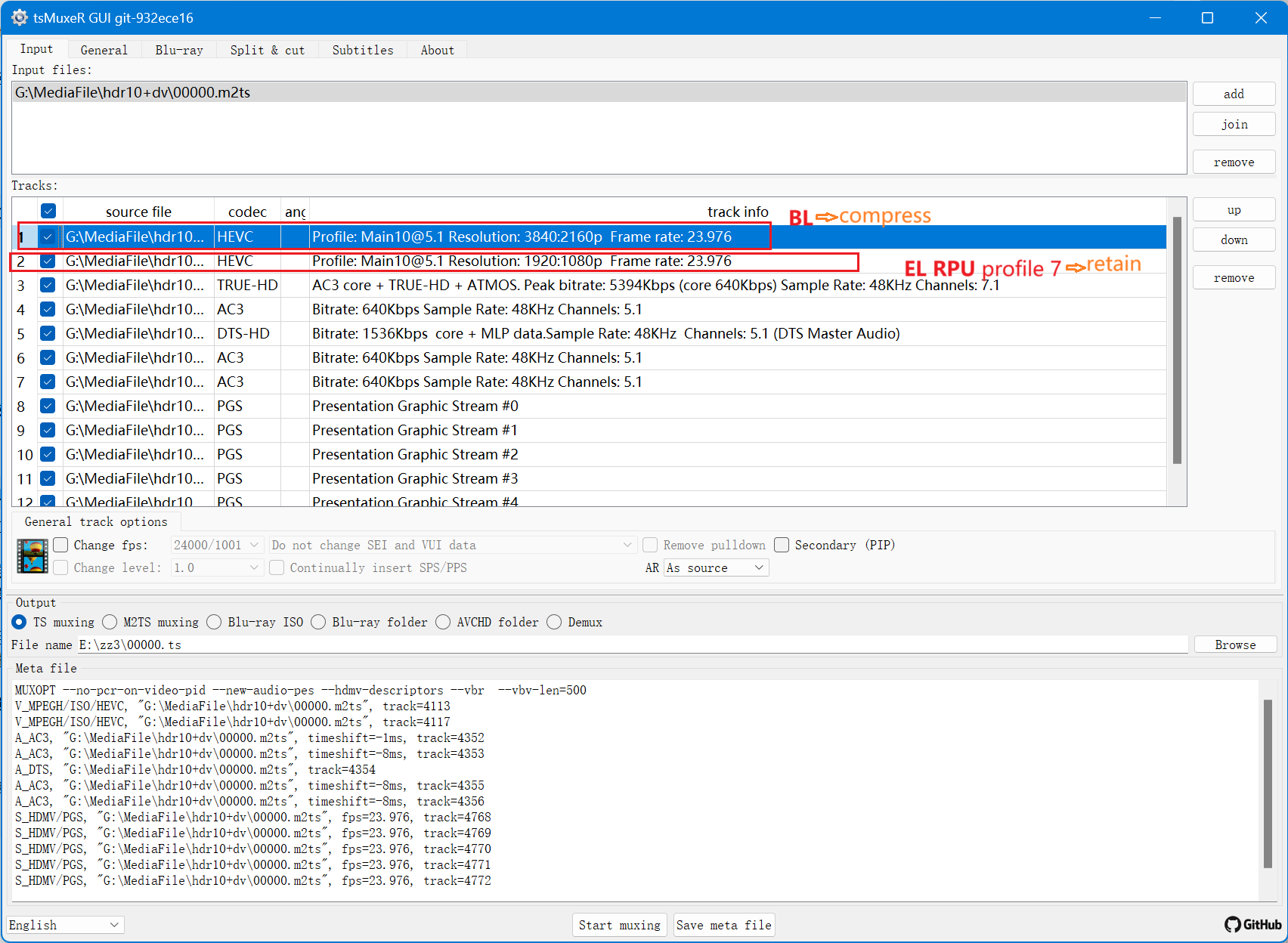Enable the Remove pulldown checkbox

pyautogui.click(x=650, y=545)
